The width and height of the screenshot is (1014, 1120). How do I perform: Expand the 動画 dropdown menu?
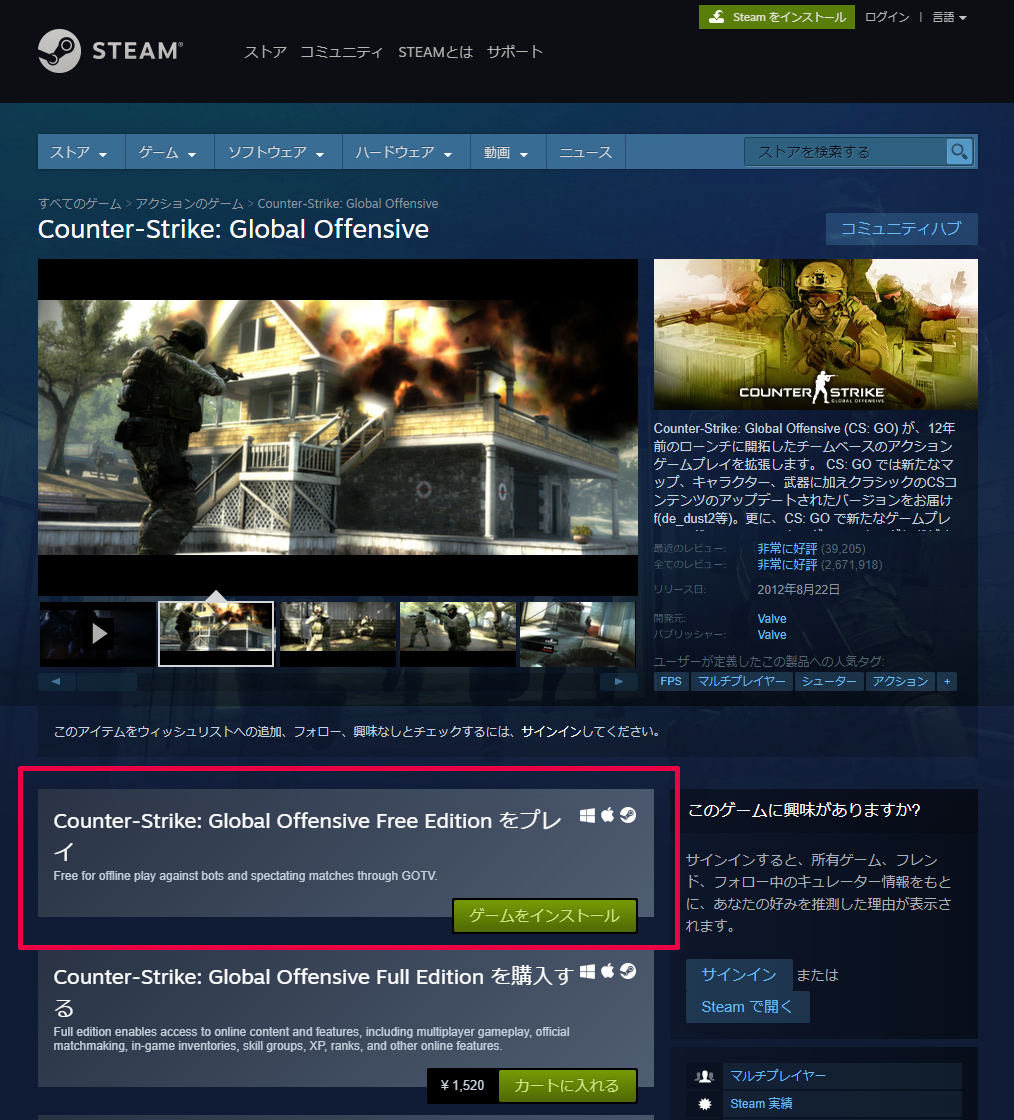pos(508,152)
